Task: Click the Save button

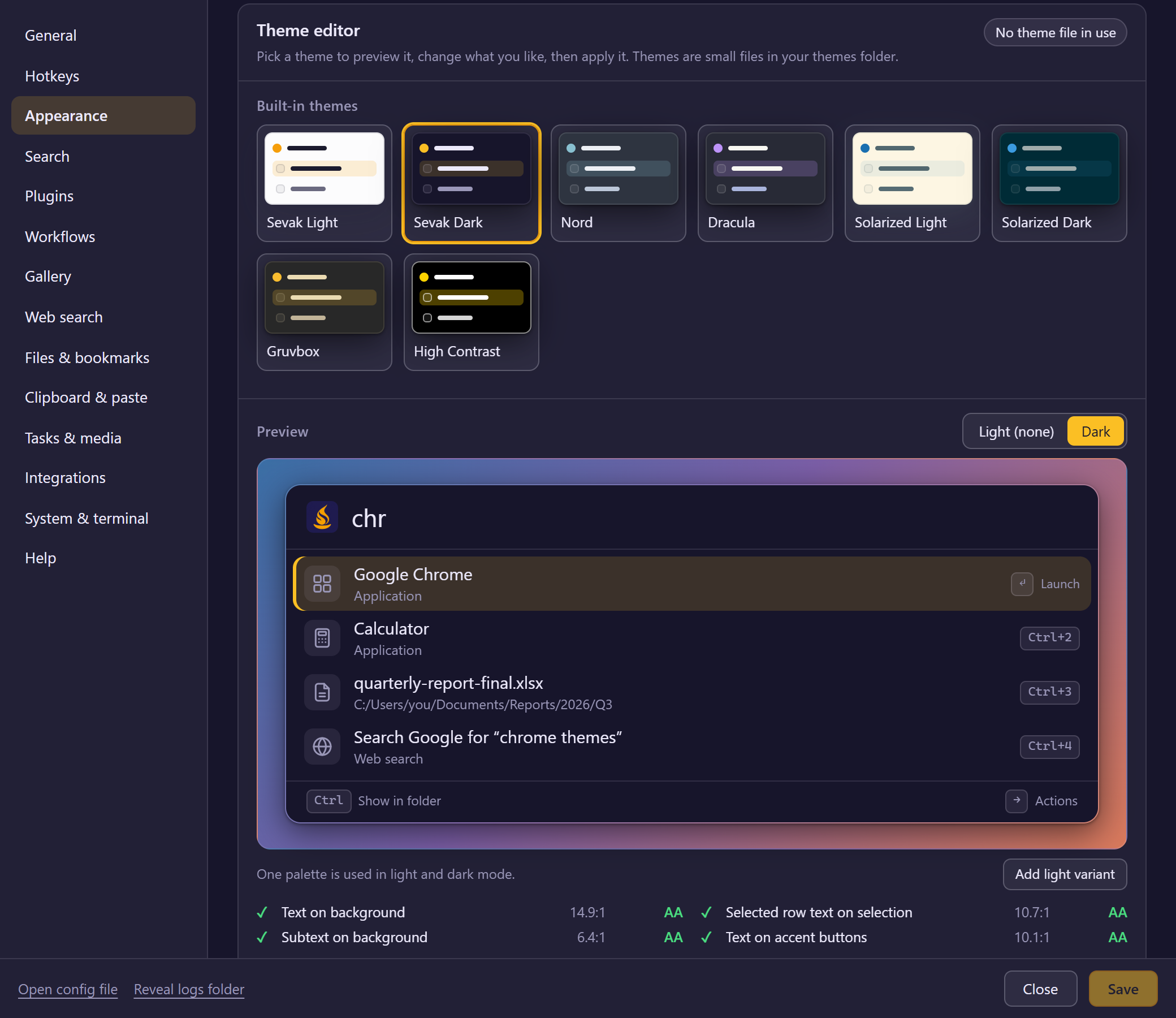Action: 1123,989
